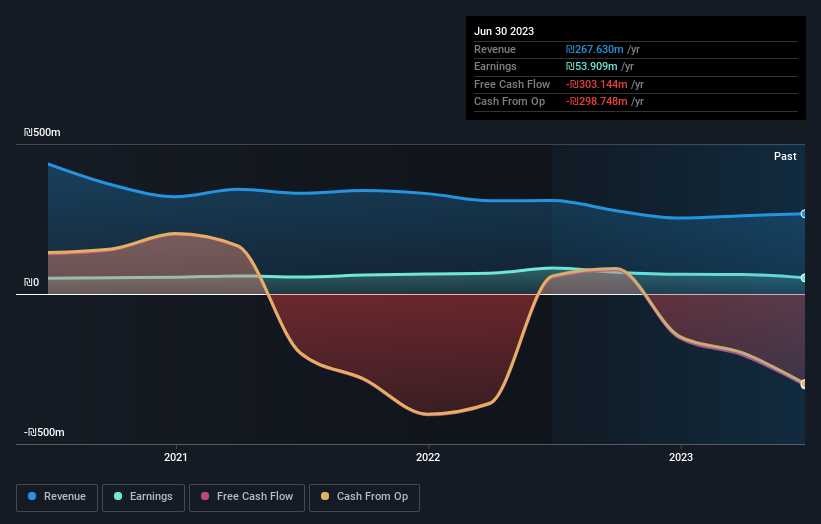Viewport: 821px width, 524px height.
Task: Click the Past label on chart
Action: point(785,156)
